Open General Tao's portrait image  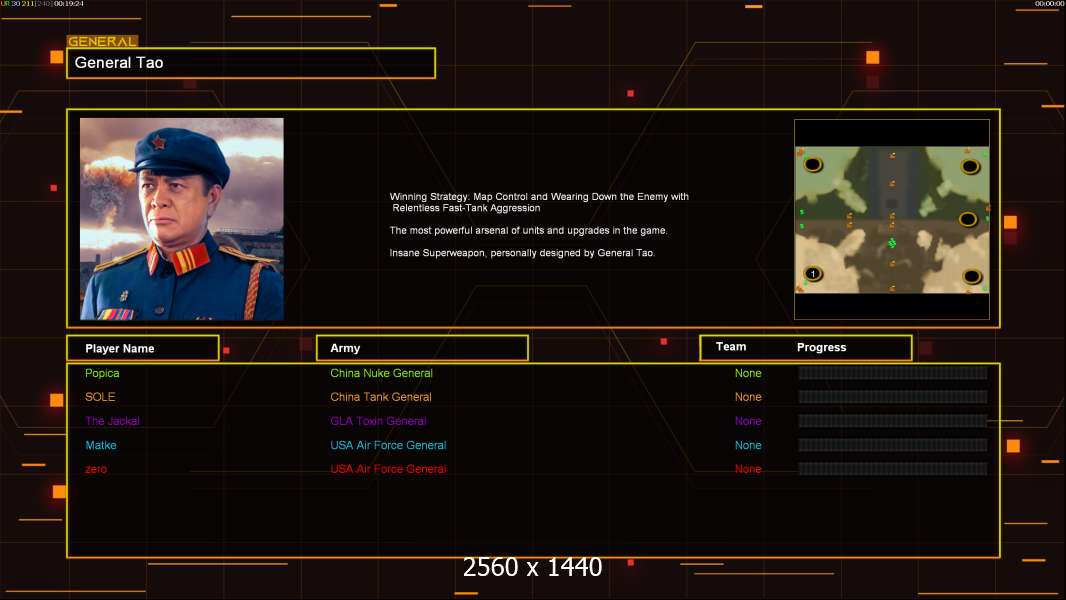coord(182,219)
